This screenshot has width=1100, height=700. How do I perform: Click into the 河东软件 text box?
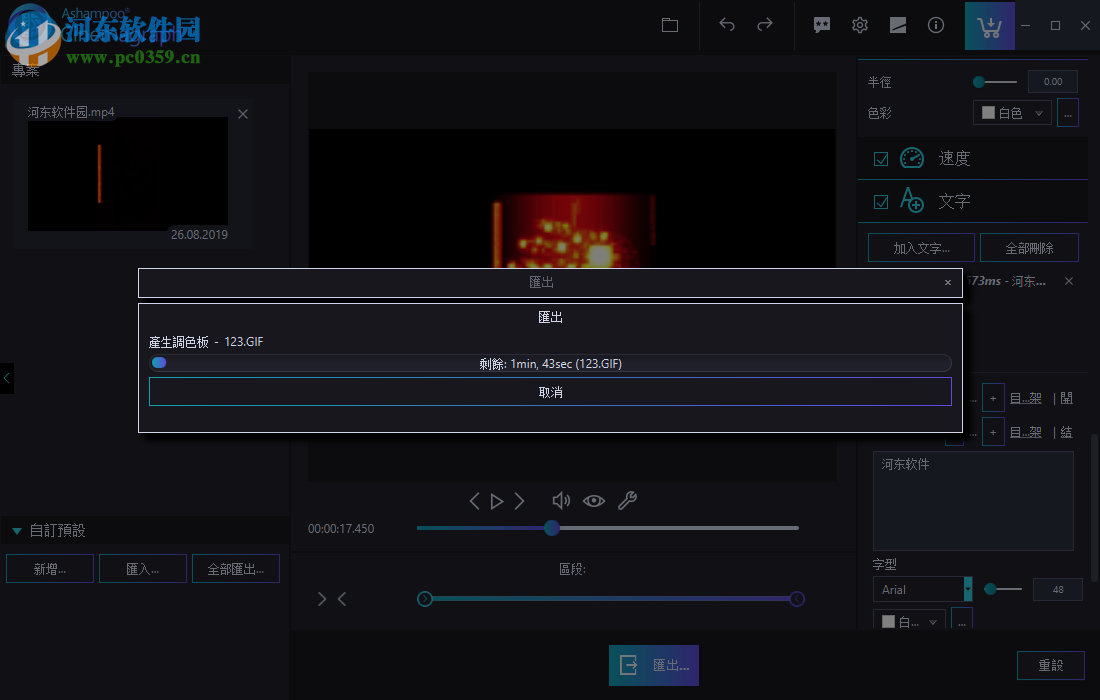[x=973, y=501]
